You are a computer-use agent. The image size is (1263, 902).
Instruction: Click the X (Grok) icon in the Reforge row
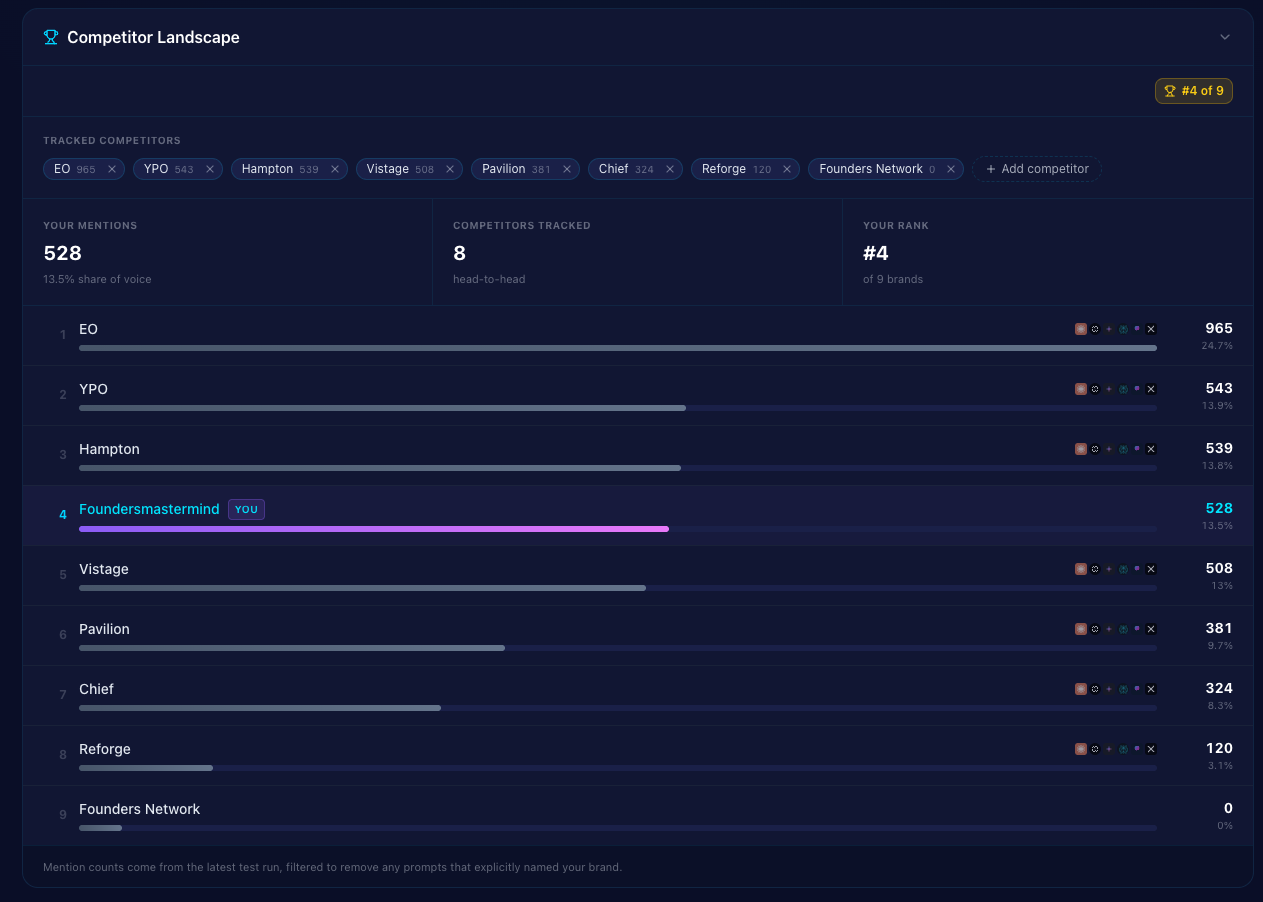click(1151, 749)
